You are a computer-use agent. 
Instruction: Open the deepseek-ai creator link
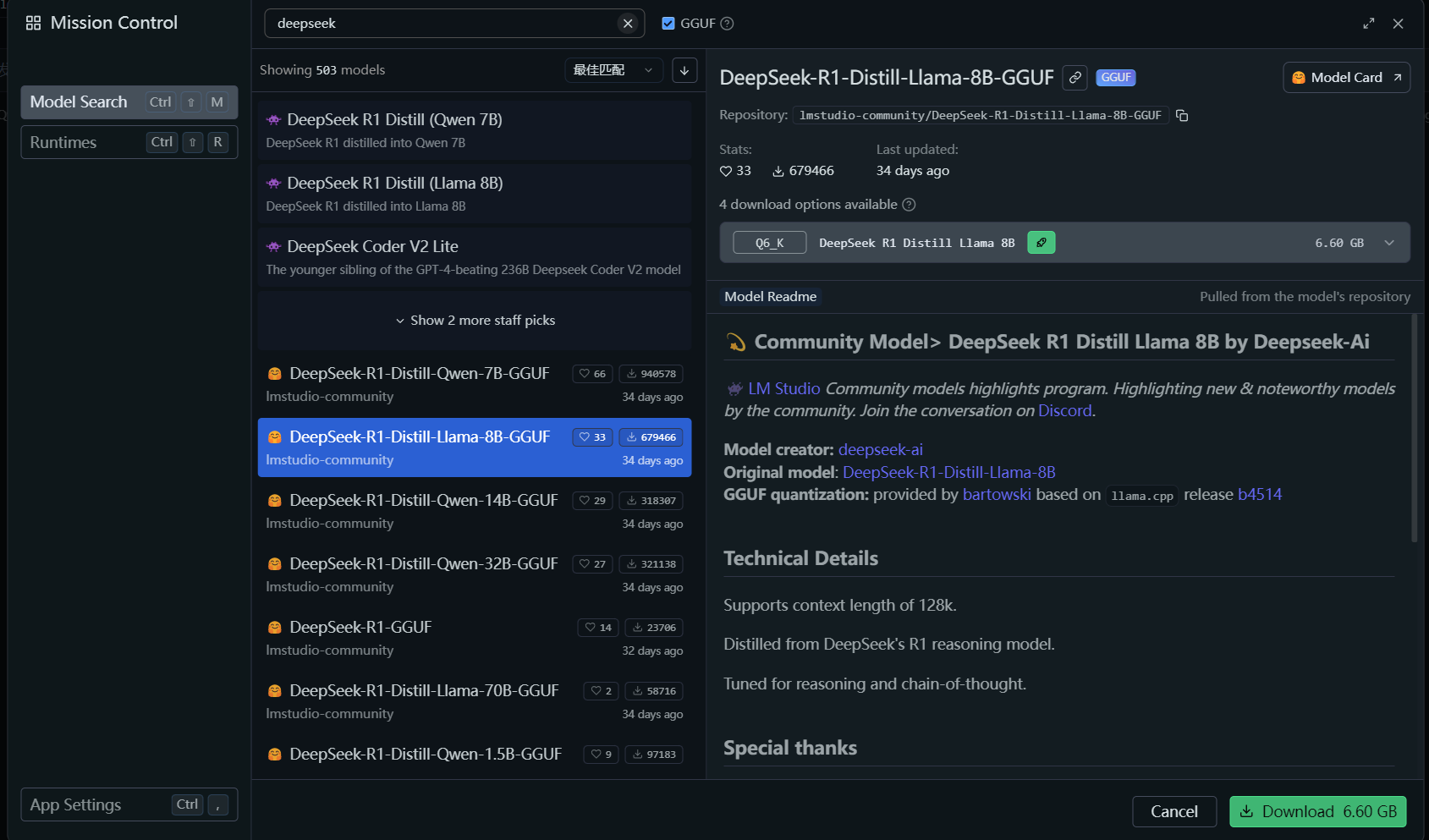880,449
